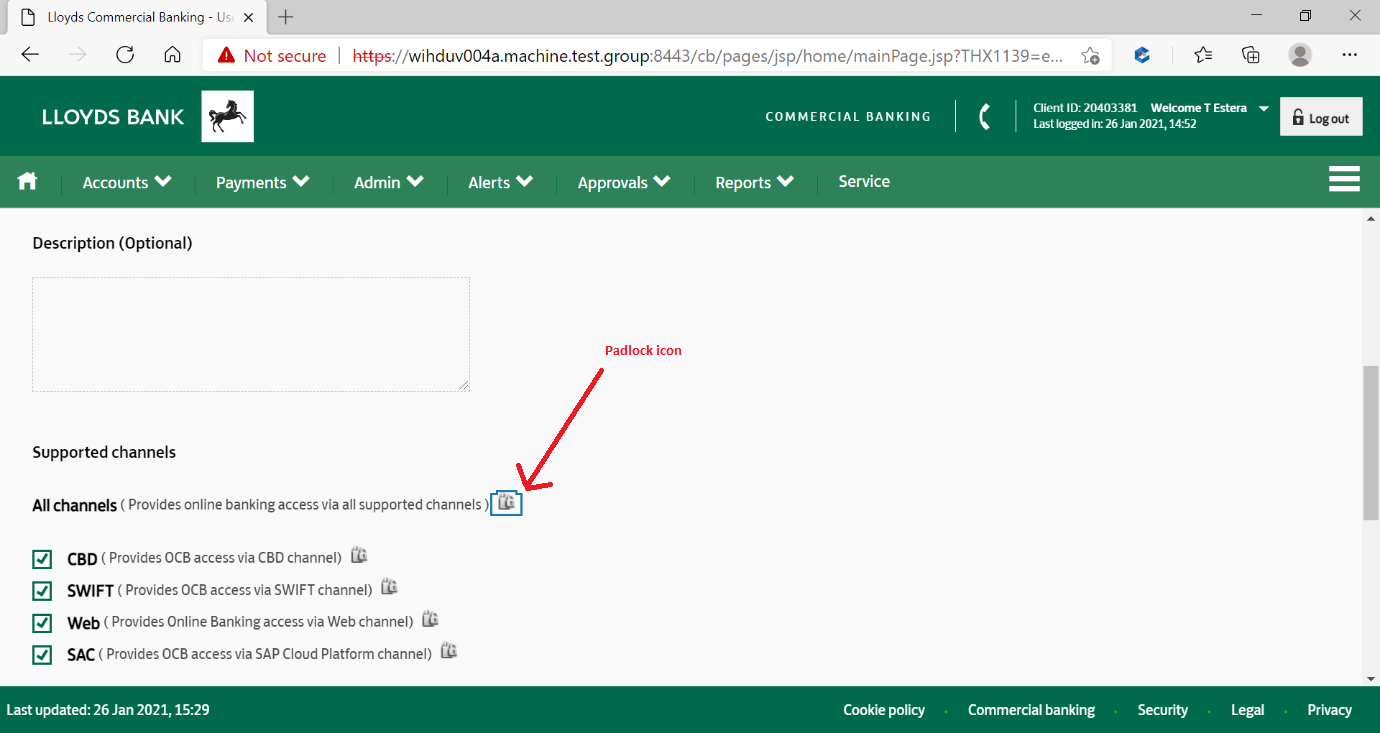Open the Welcome T Estera user dropdown
This screenshot has height=733, width=1380.
[1210, 108]
